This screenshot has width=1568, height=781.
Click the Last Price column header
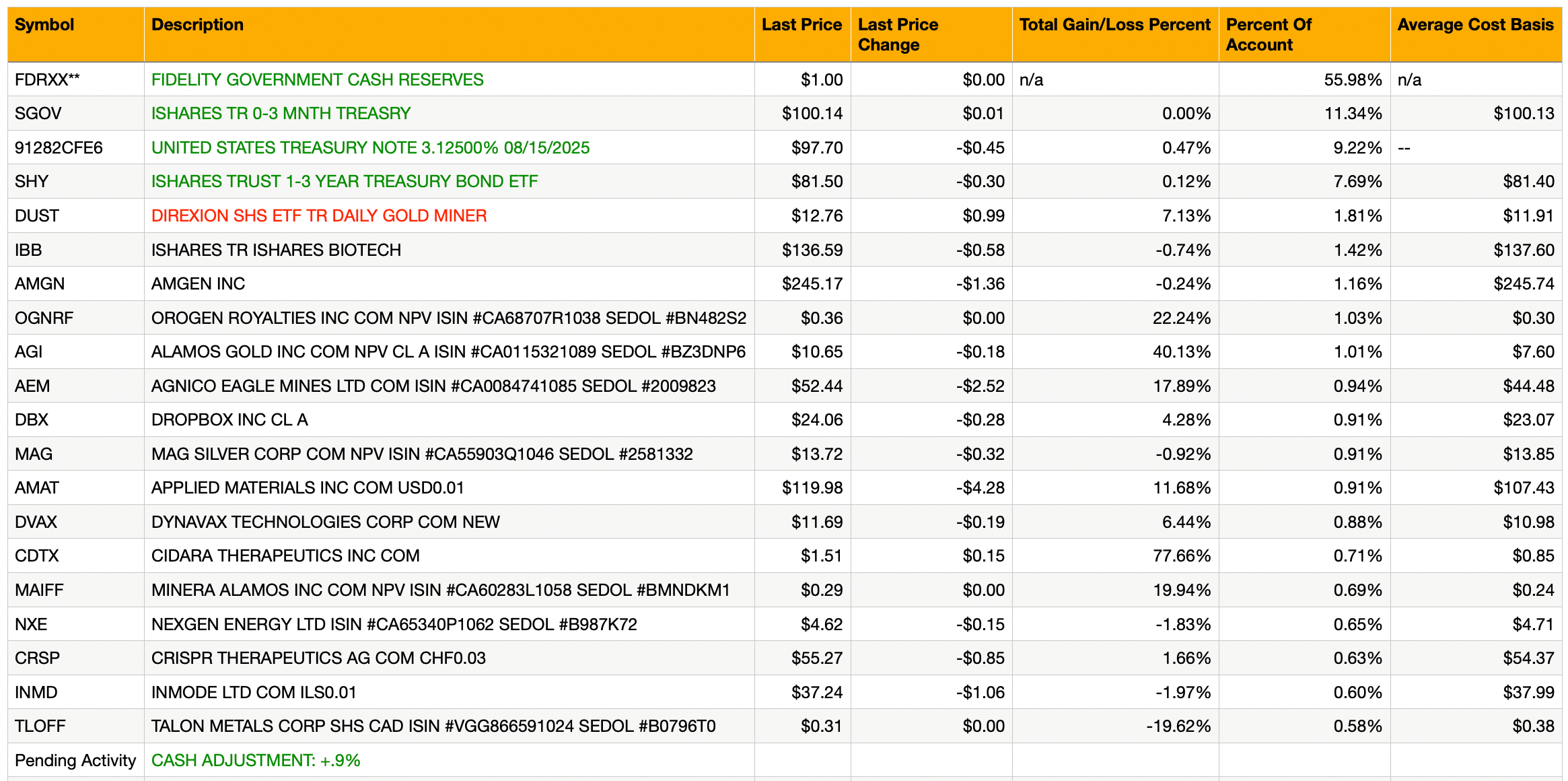coord(801,25)
